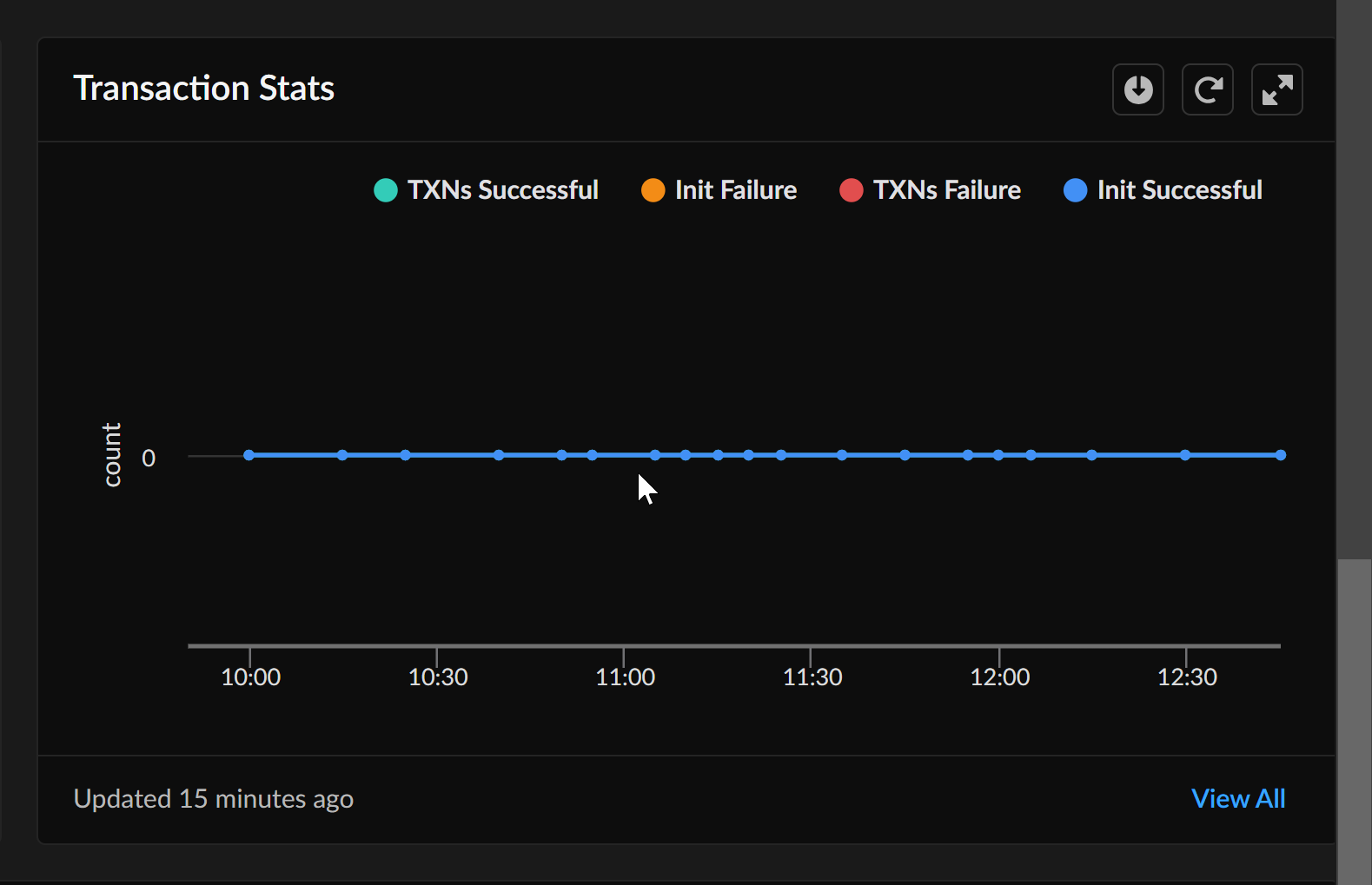Click the Transaction Stats title
The width and height of the screenshot is (1372, 885).
(203, 88)
